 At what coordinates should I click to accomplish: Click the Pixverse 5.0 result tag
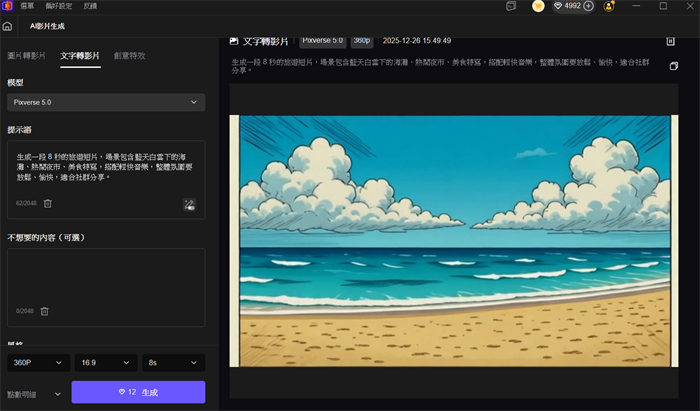point(323,41)
